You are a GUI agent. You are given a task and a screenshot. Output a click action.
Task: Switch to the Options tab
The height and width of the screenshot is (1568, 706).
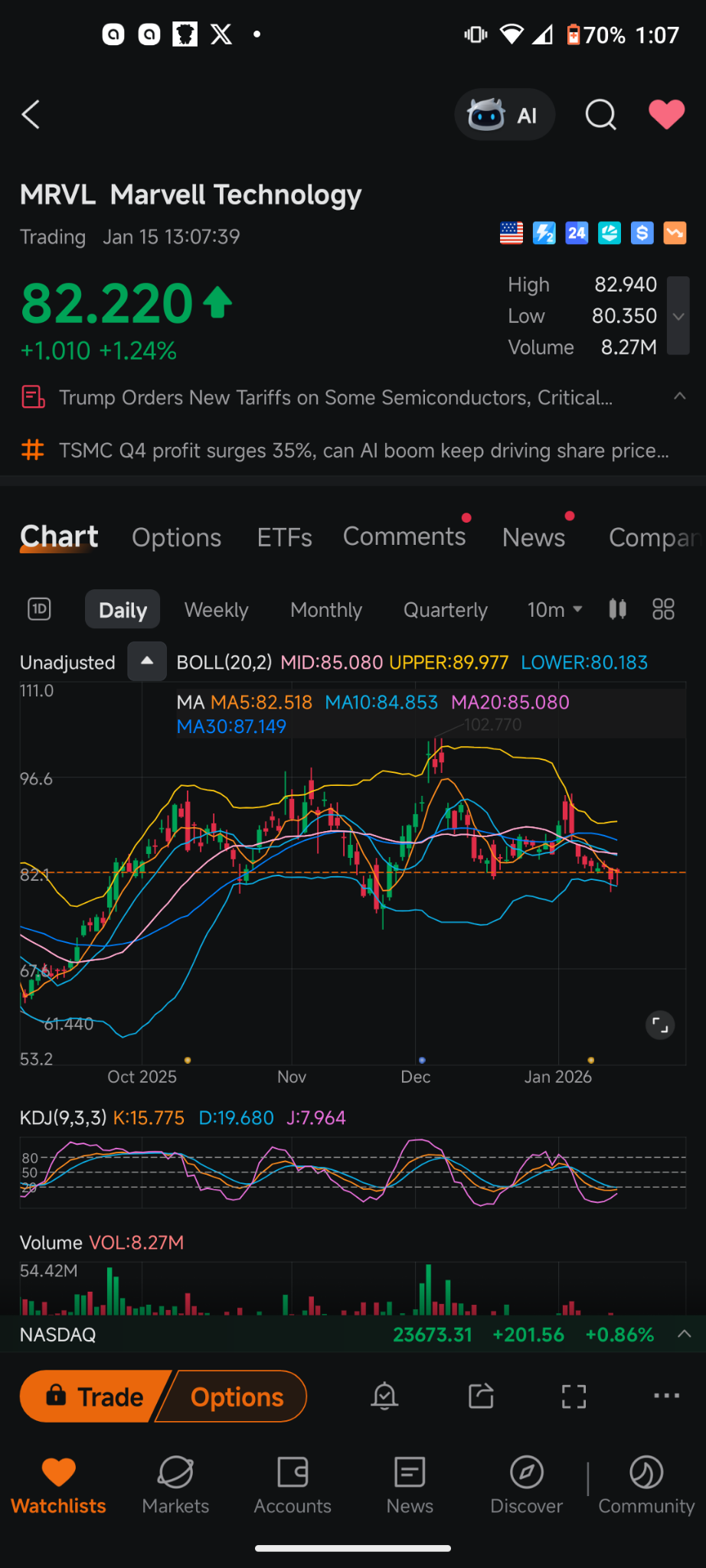tap(177, 538)
